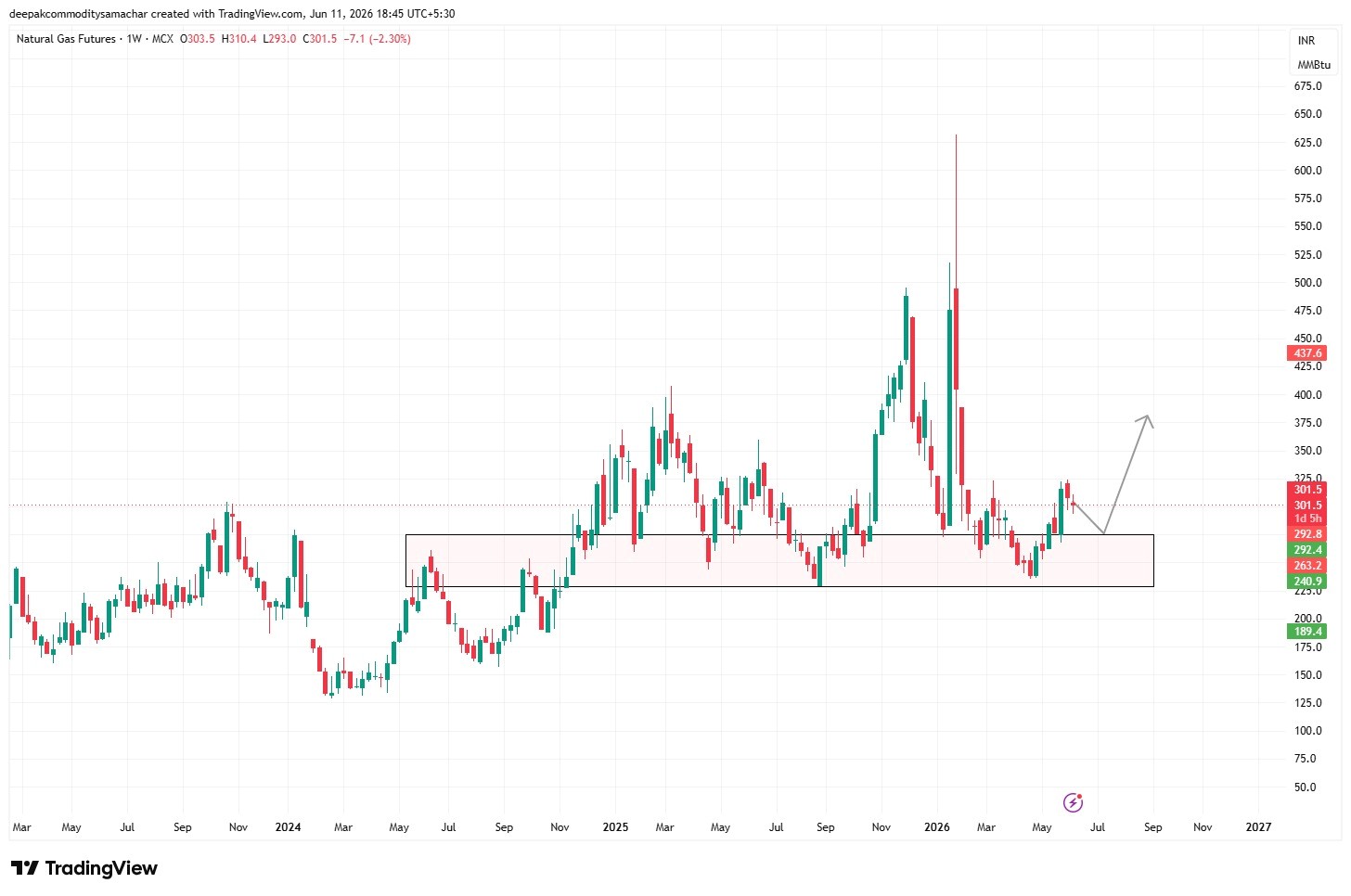The width and height of the screenshot is (1351, 896).
Task: Click the 375.0 price axis label
Action: pyautogui.click(x=1307, y=423)
